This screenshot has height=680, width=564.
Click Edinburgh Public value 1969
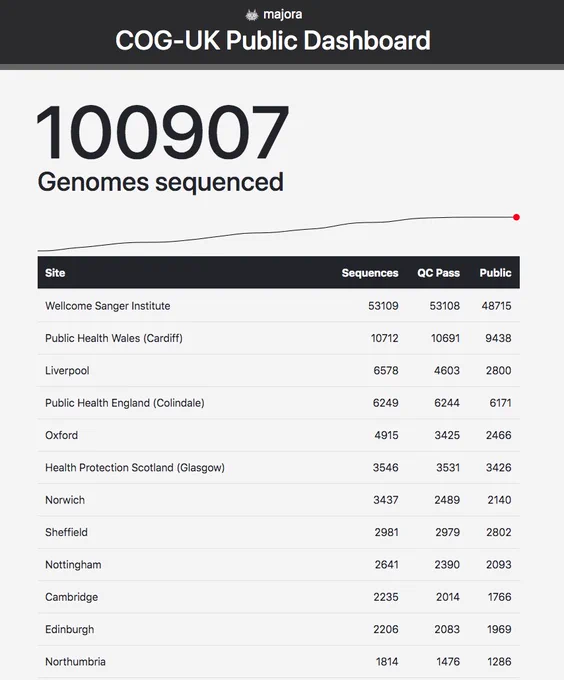499,629
